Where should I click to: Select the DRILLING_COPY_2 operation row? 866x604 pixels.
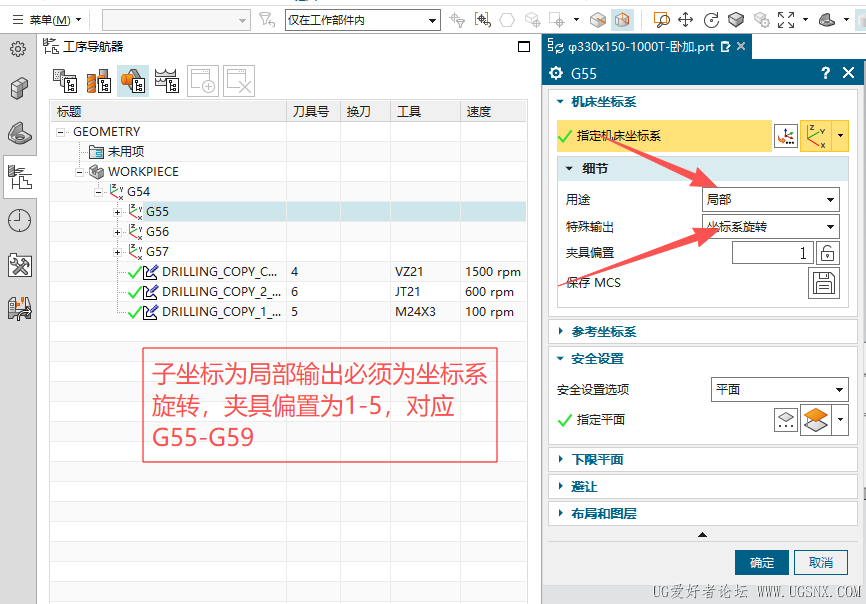(x=288, y=292)
